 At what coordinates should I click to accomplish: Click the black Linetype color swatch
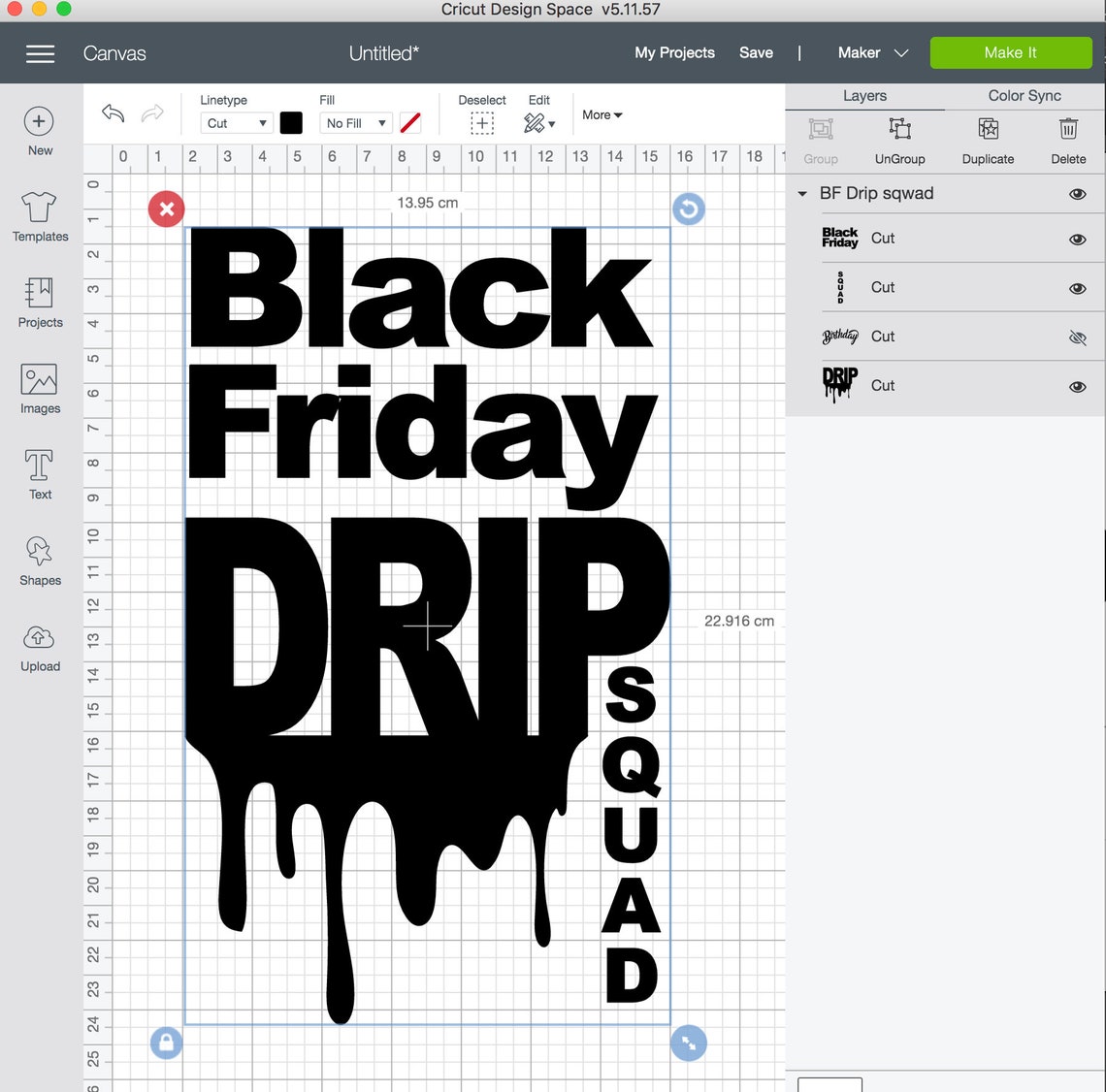(x=291, y=123)
